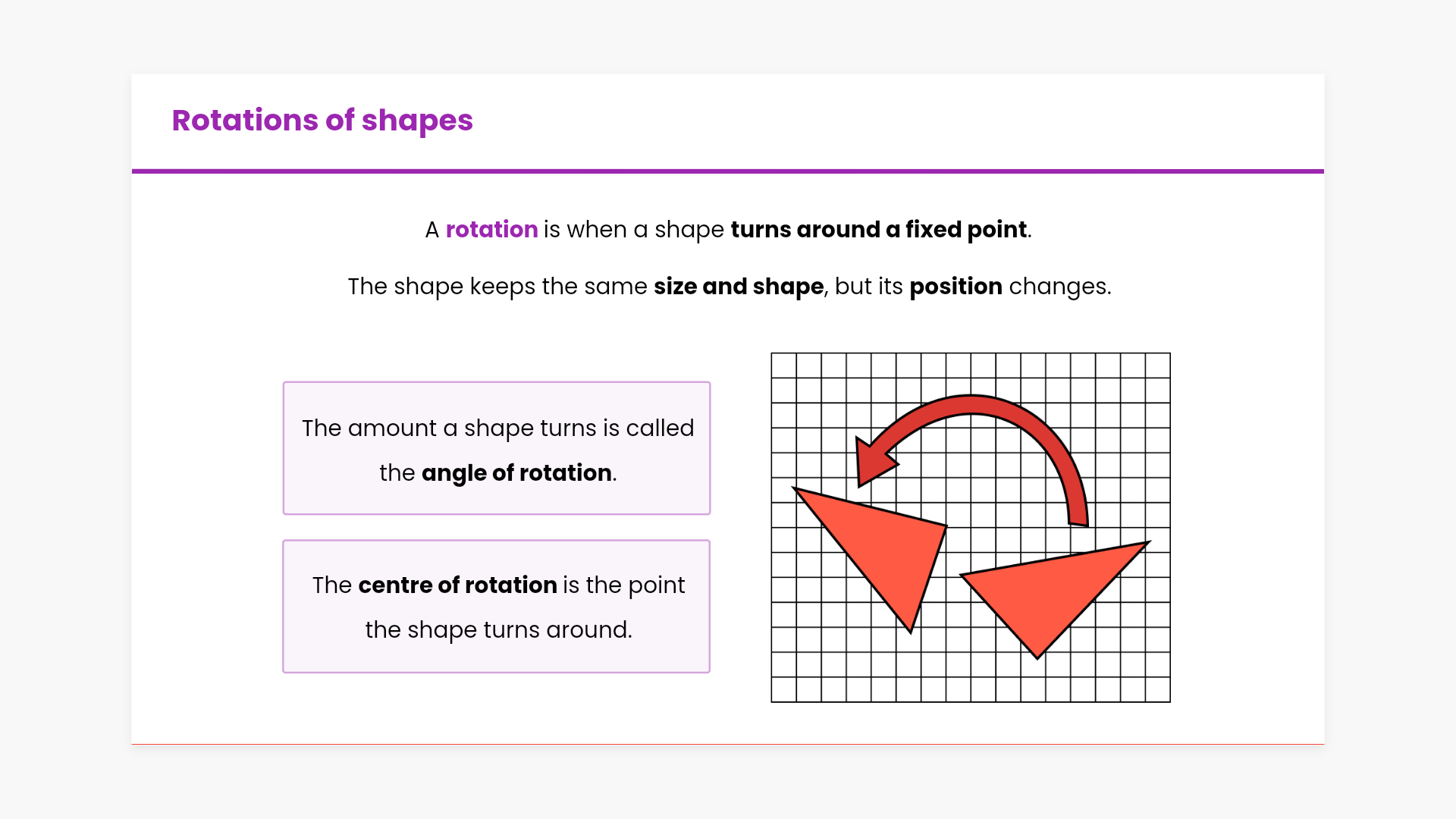Click the bold "turns around a fixed point" text
Image resolution: width=1456 pixels, height=819 pixels.
(x=878, y=229)
